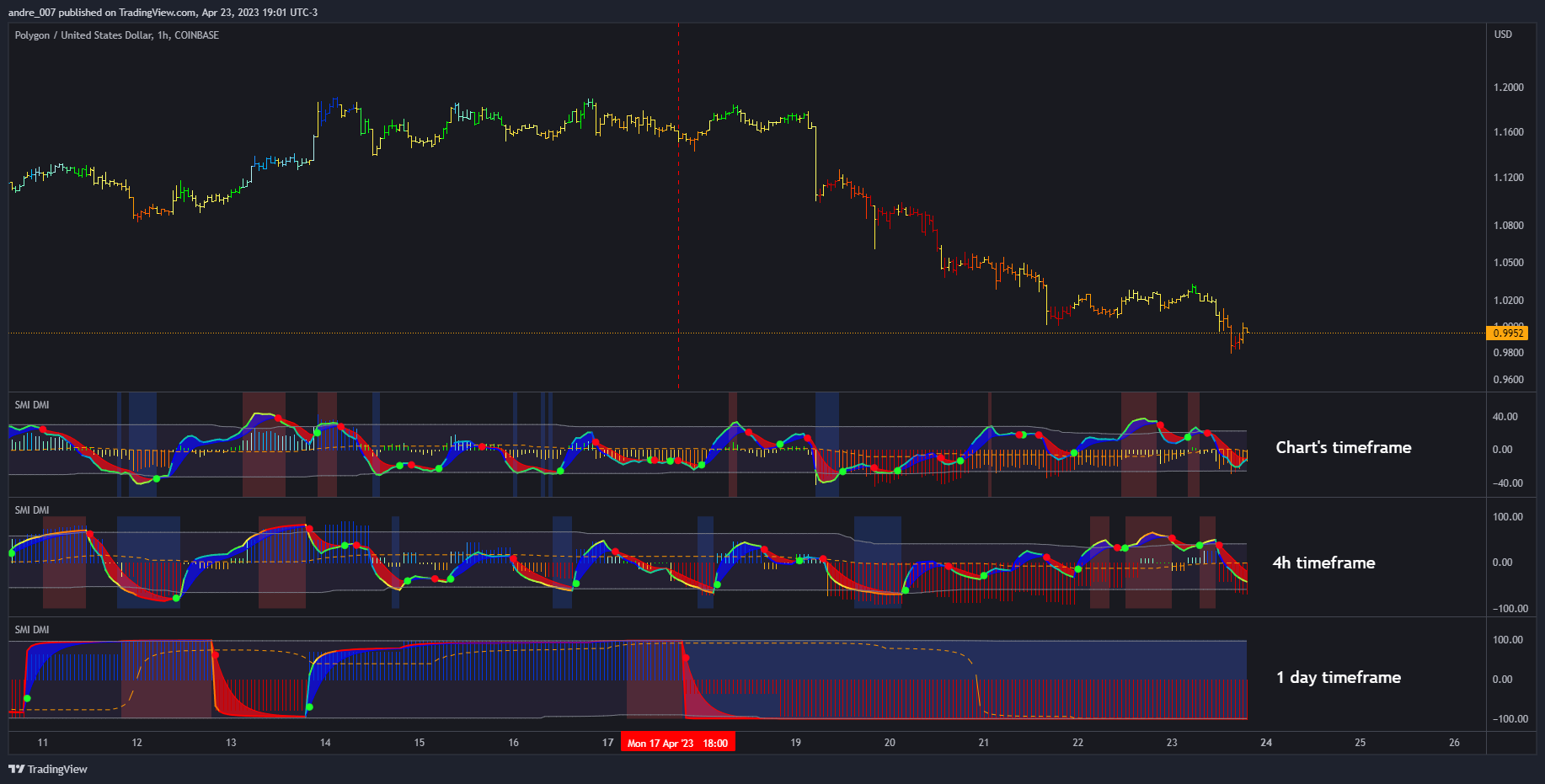Click date 12 on the time axis
This screenshot has width=1545, height=784.
tap(137, 743)
